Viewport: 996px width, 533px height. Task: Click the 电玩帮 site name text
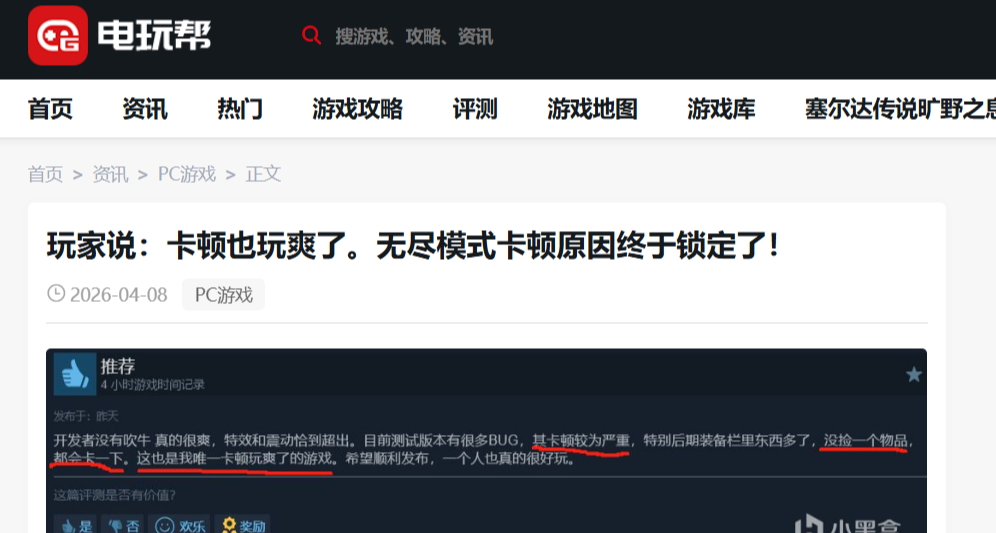[x=154, y=36]
